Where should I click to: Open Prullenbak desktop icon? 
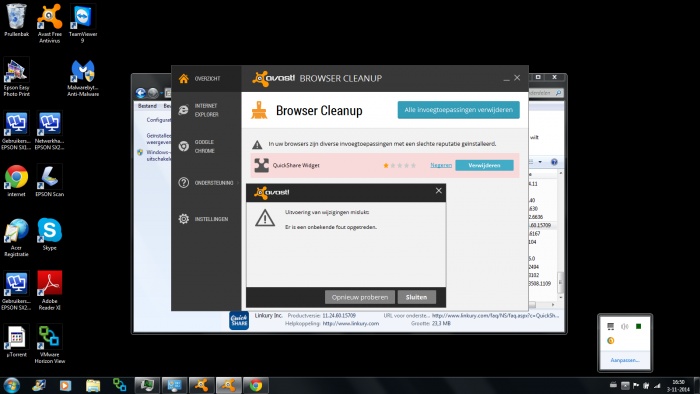[17, 20]
